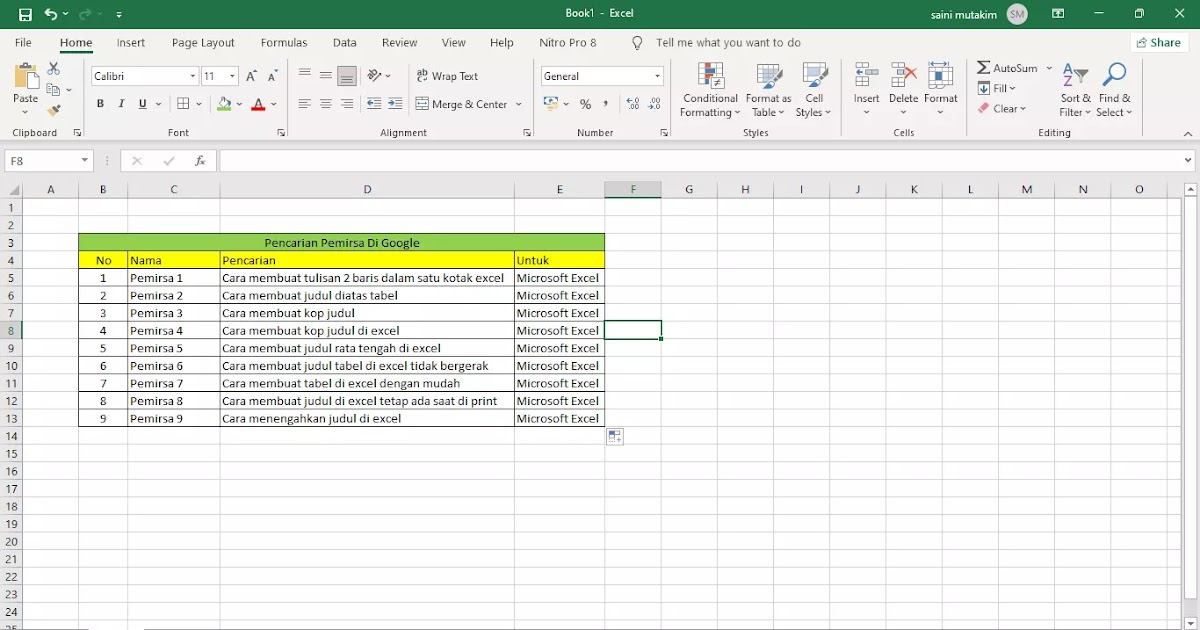Toggle Merge & Center

pos(462,104)
